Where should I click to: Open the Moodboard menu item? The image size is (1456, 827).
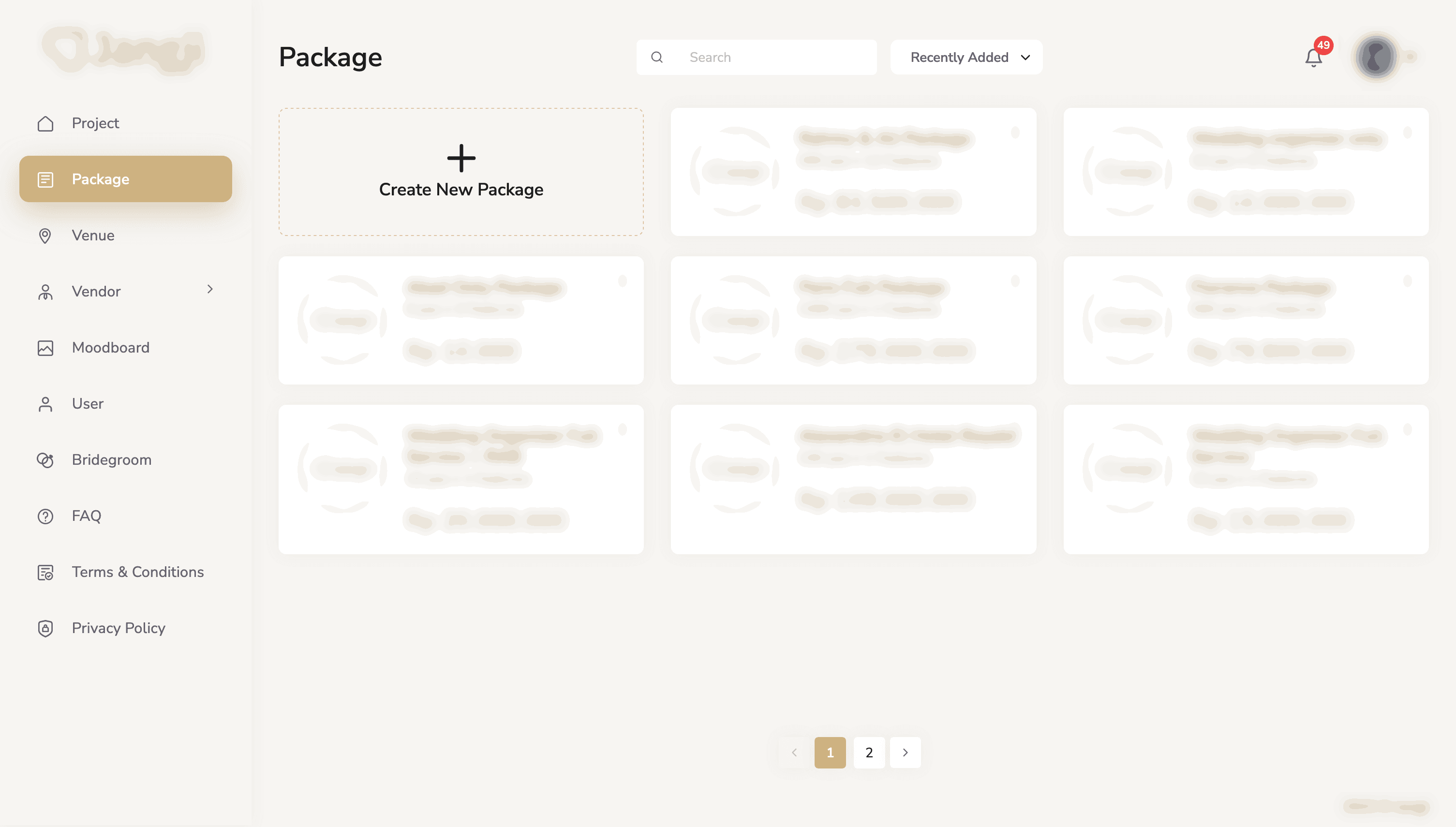(126, 348)
